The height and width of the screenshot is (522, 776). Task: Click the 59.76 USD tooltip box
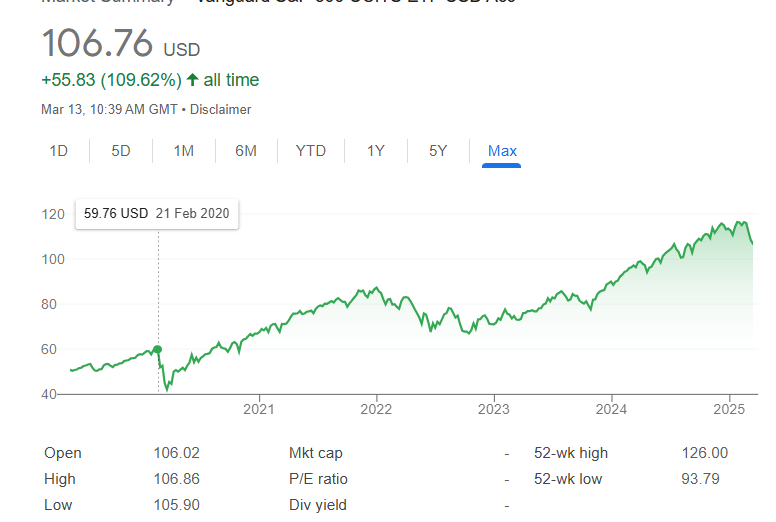[x=157, y=214]
